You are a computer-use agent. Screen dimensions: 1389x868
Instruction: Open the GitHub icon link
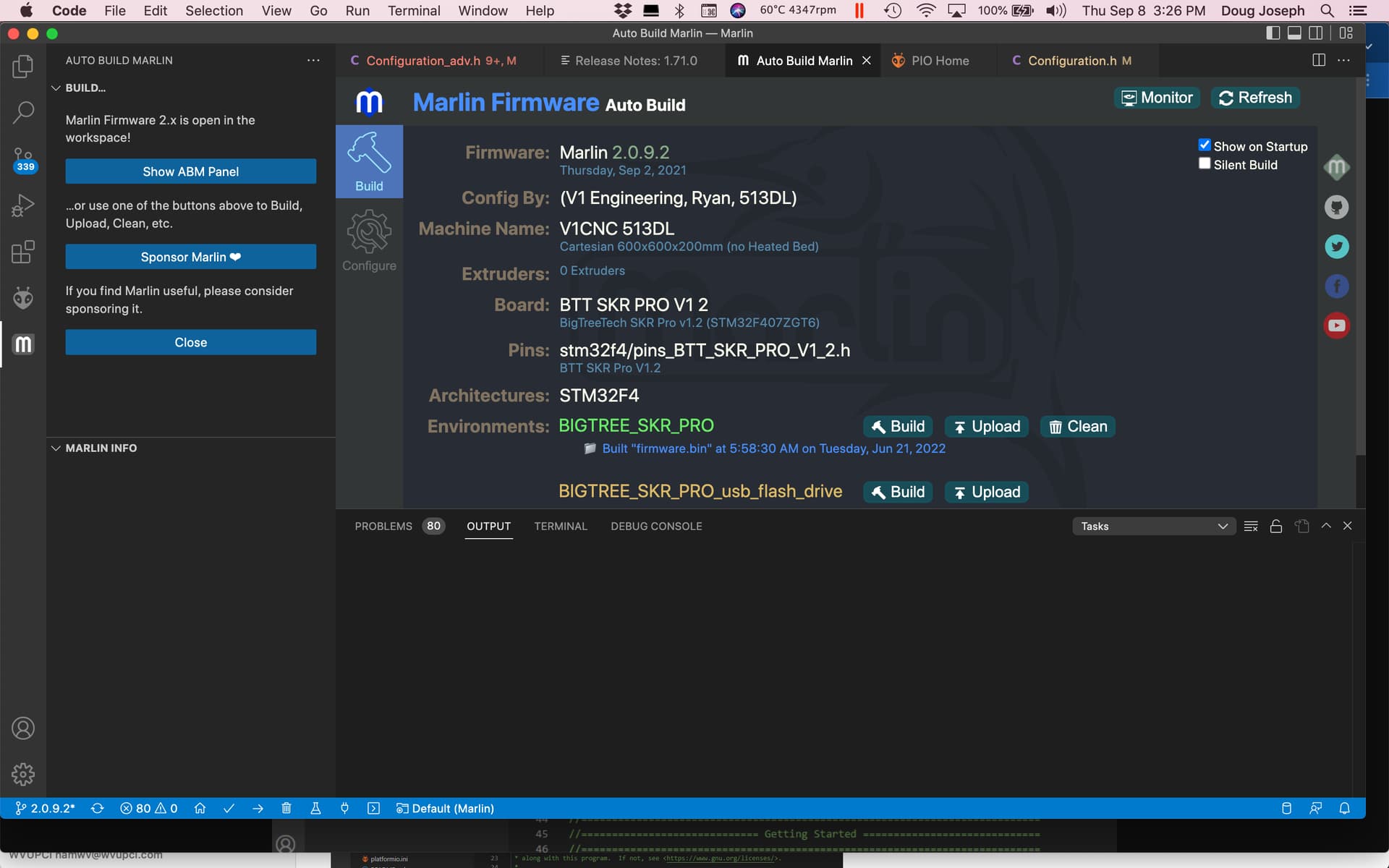[x=1336, y=207]
